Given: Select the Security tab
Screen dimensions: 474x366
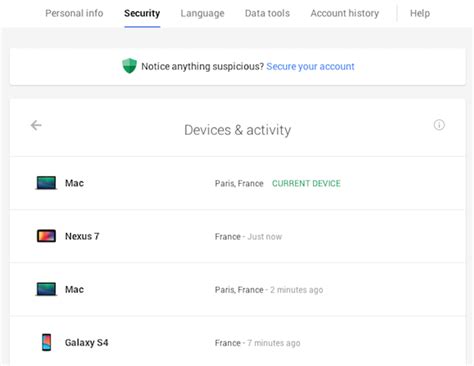Looking at the screenshot, I should pos(142,13).
